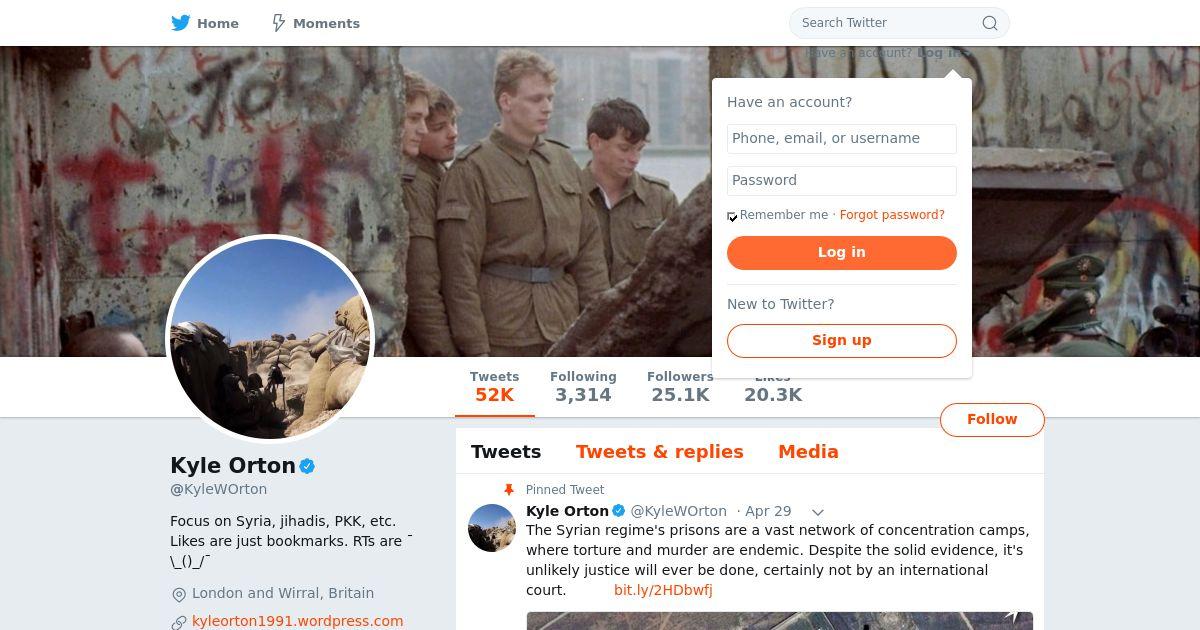The height and width of the screenshot is (630, 1200).
Task: Click the search magnifier icon
Action: (x=989, y=23)
